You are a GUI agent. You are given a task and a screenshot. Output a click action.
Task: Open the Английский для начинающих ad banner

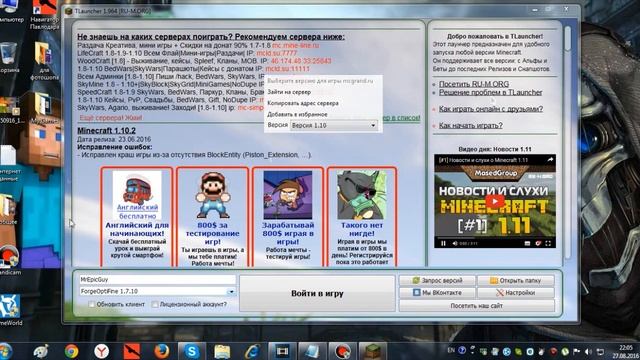[x=137, y=217]
